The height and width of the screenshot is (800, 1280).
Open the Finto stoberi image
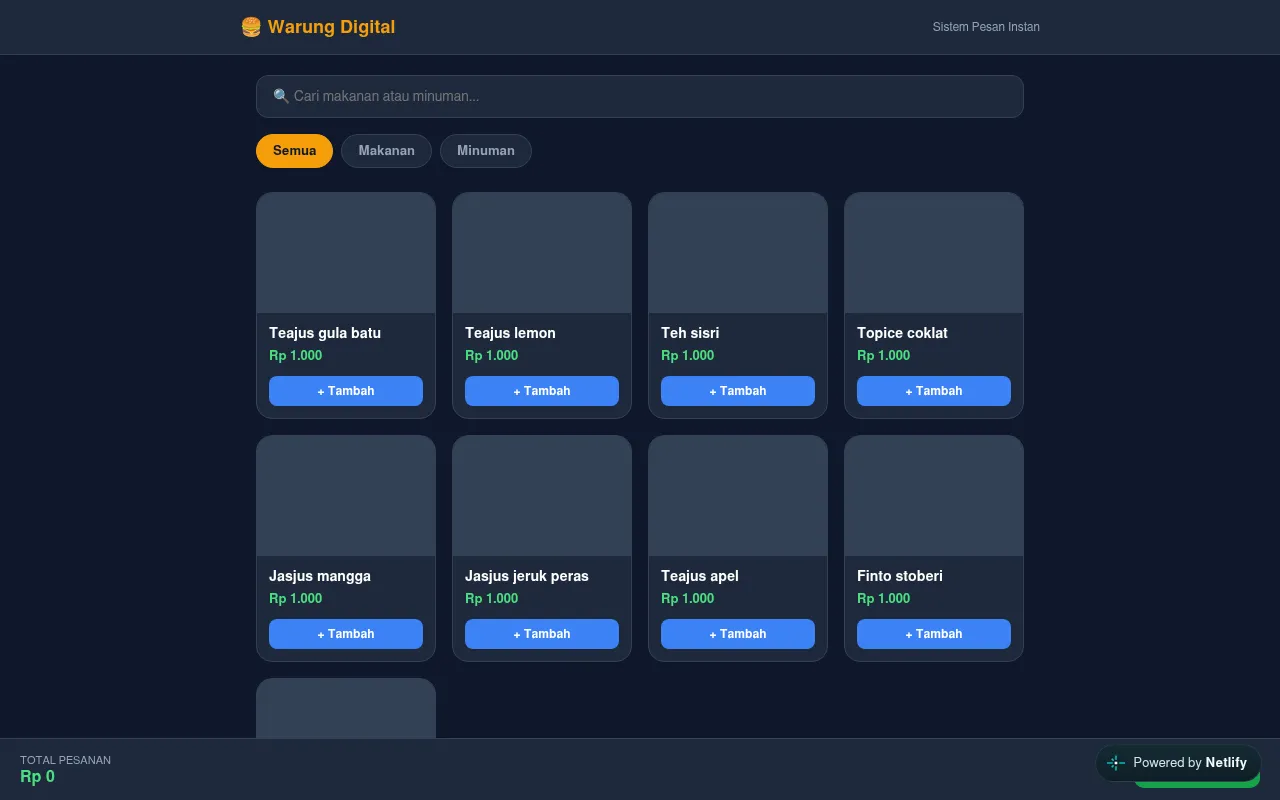point(934,496)
